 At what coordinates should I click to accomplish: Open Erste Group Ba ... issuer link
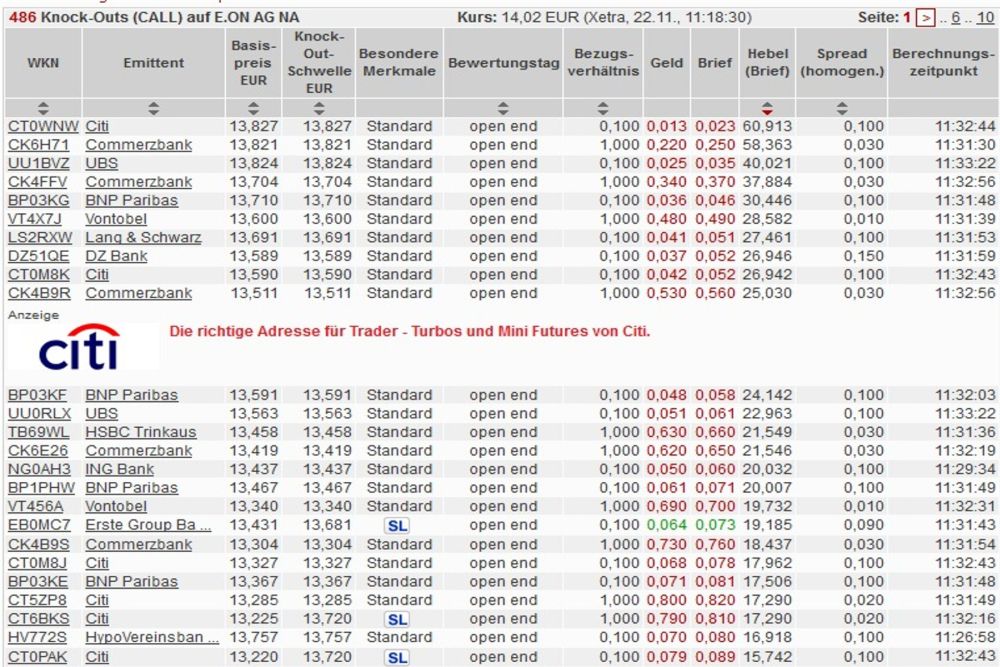coord(148,525)
